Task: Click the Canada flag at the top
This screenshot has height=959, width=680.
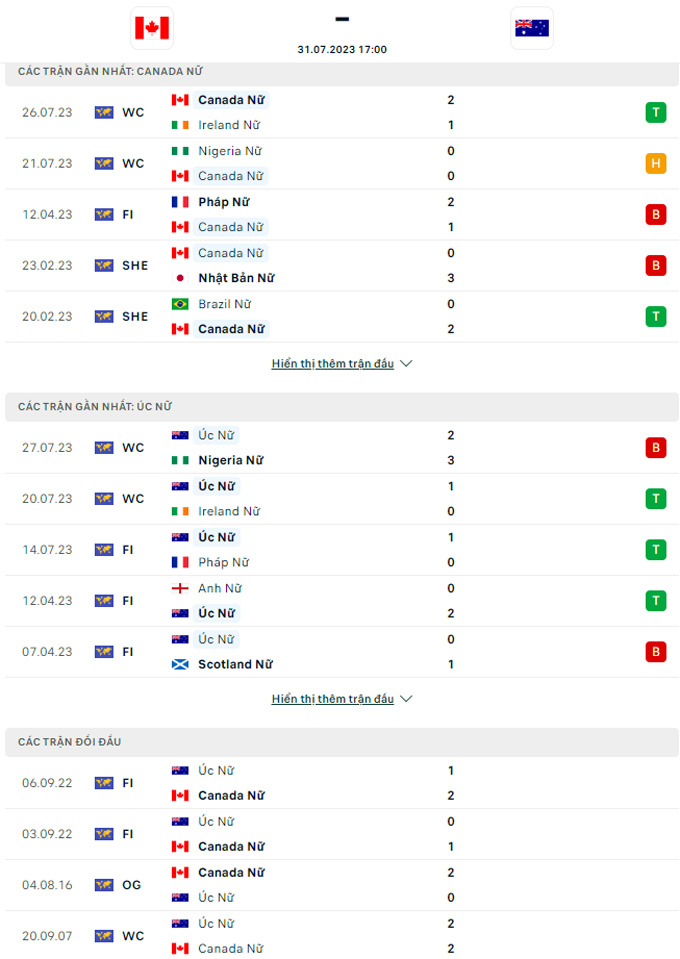Action: click(151, 28)
